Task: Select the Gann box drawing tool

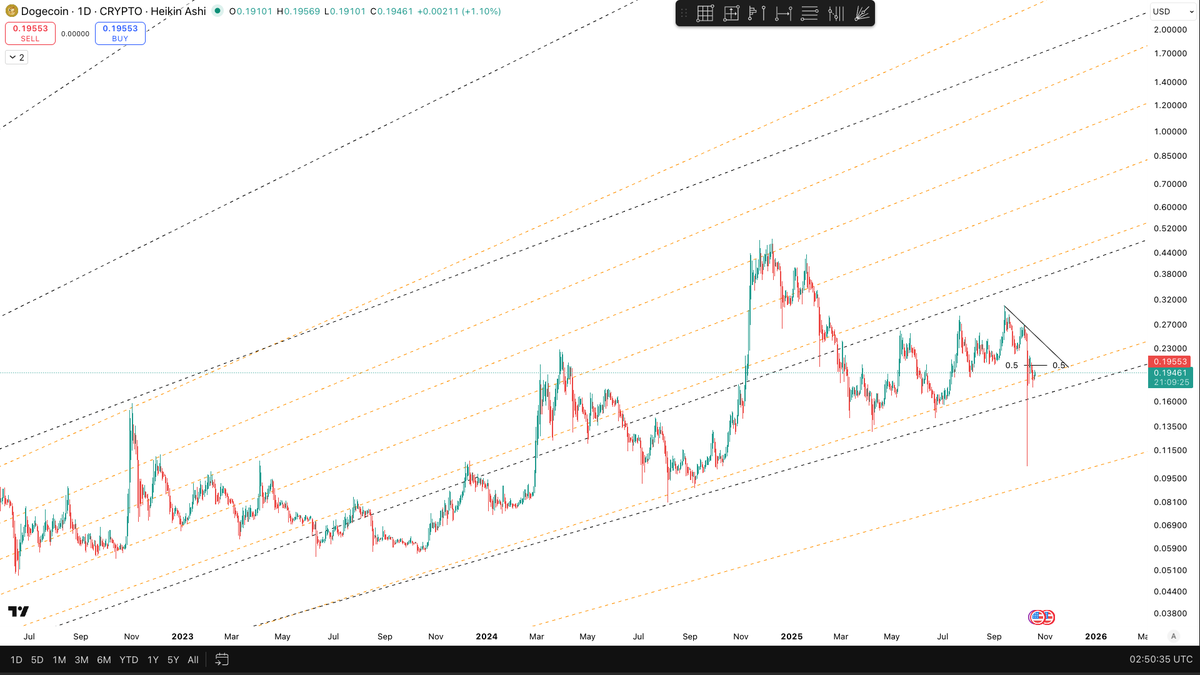Action: 705,13
